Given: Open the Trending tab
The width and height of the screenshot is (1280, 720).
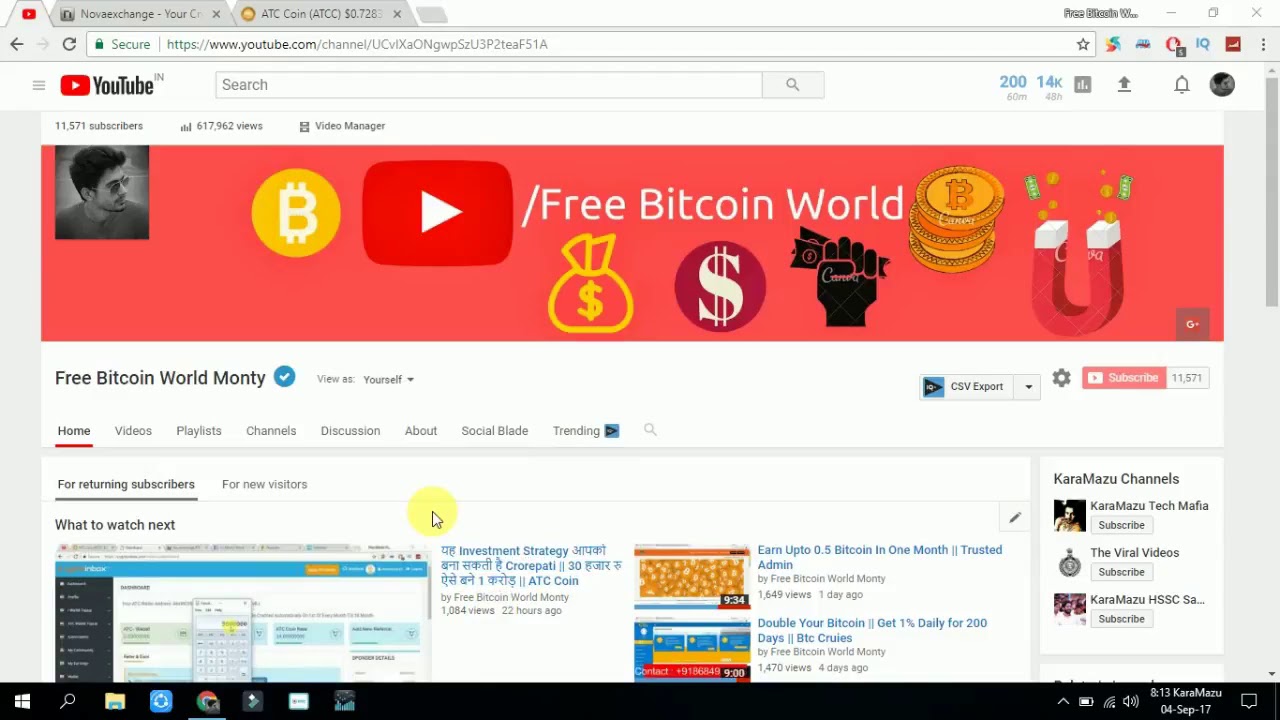Looking at the screenshot, I should (586, 431).
